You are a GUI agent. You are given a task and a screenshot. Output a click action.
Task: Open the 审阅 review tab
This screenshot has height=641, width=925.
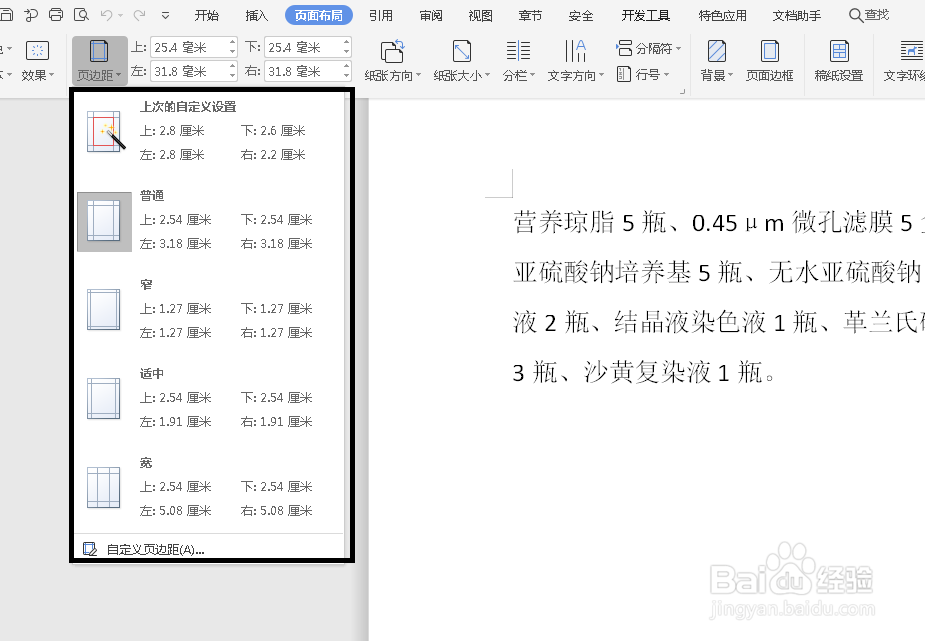pyautogui.click(x=430, y=15)
